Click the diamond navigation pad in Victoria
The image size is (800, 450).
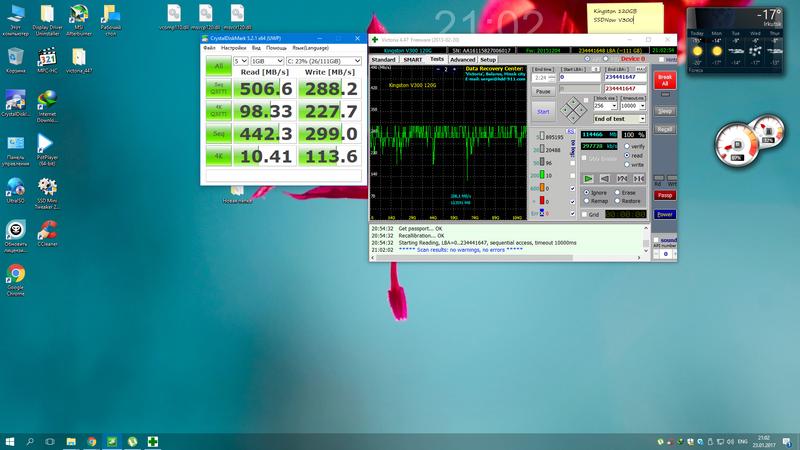point(573,109)
